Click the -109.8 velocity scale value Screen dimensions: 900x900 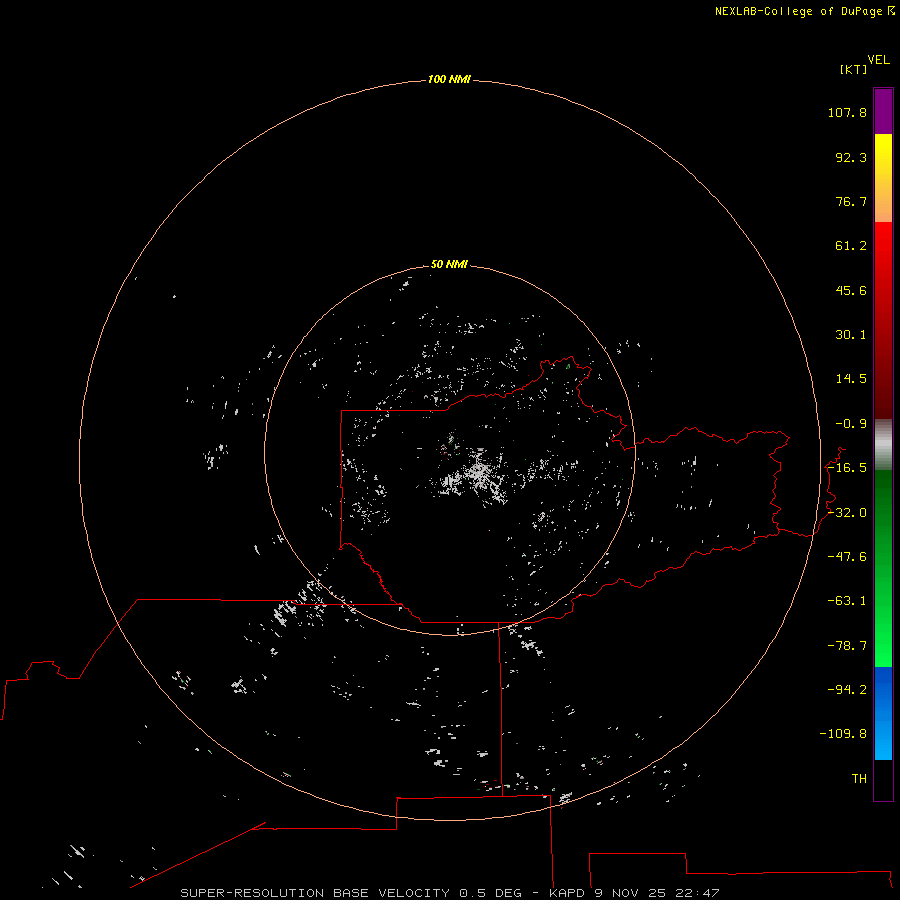coord(843,734)
